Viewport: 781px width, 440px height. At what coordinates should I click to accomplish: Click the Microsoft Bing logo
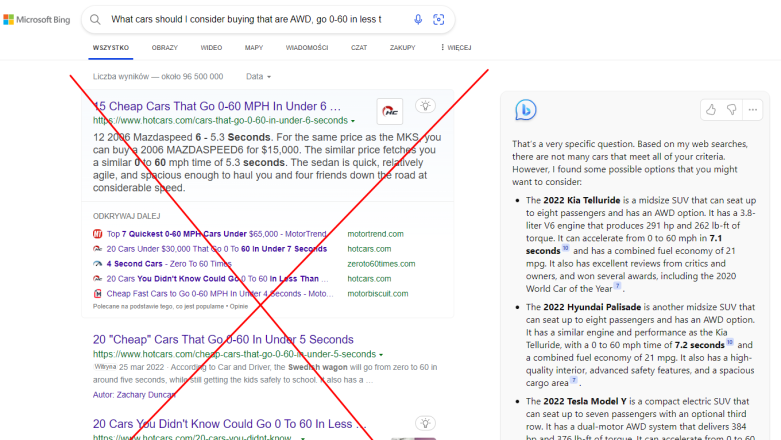click(x=37, y=19)
